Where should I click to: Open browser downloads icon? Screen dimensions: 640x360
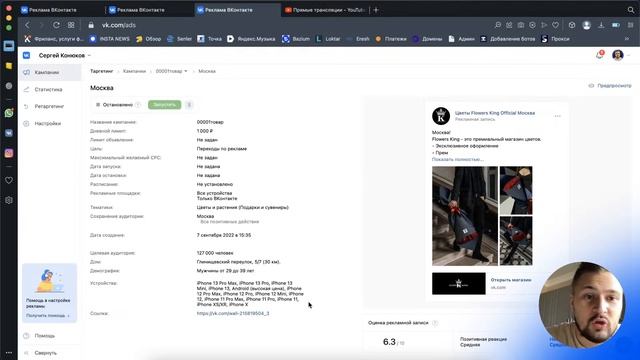point(601,25)
